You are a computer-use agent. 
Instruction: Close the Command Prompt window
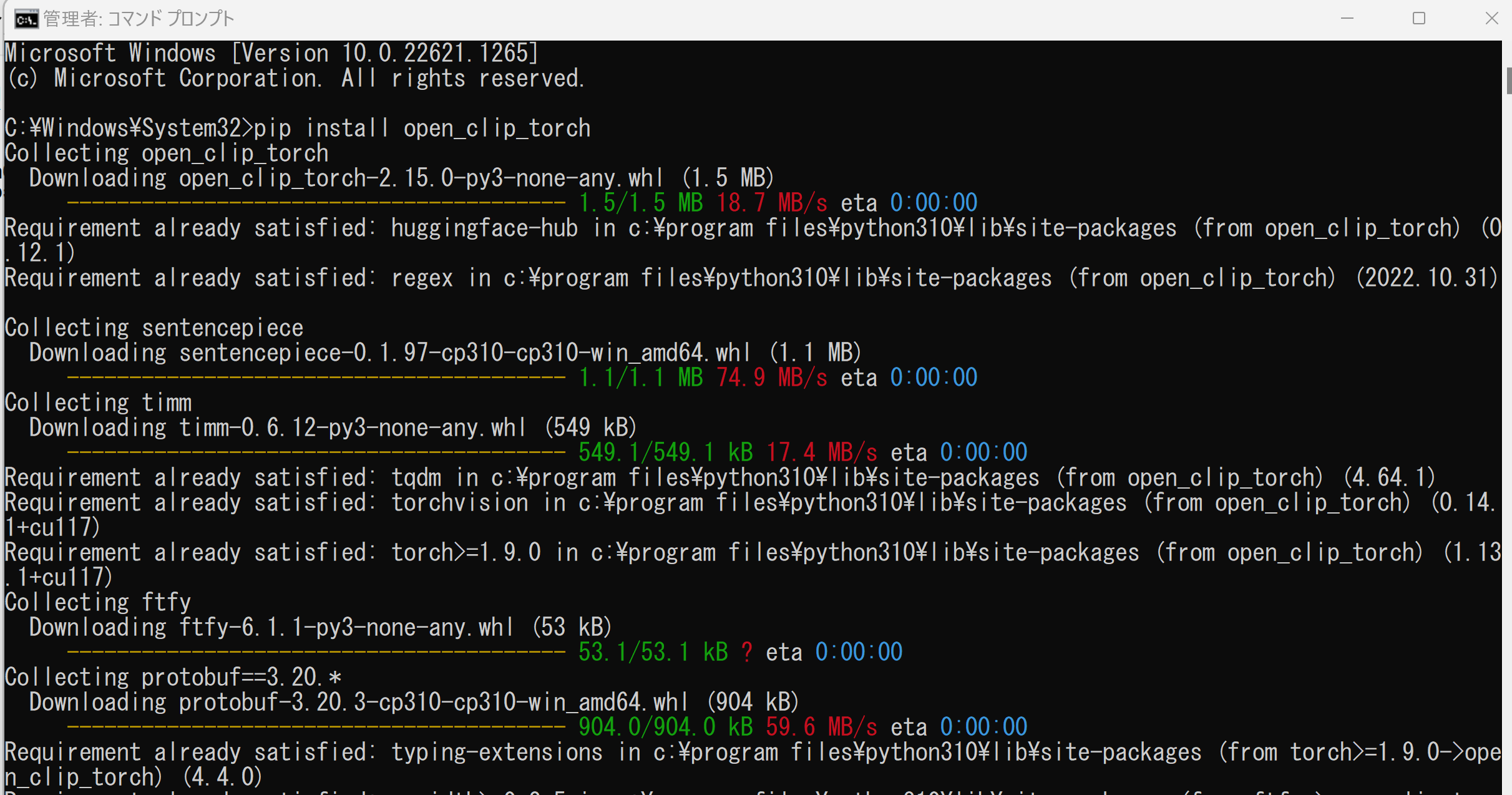coord(1491,19)
